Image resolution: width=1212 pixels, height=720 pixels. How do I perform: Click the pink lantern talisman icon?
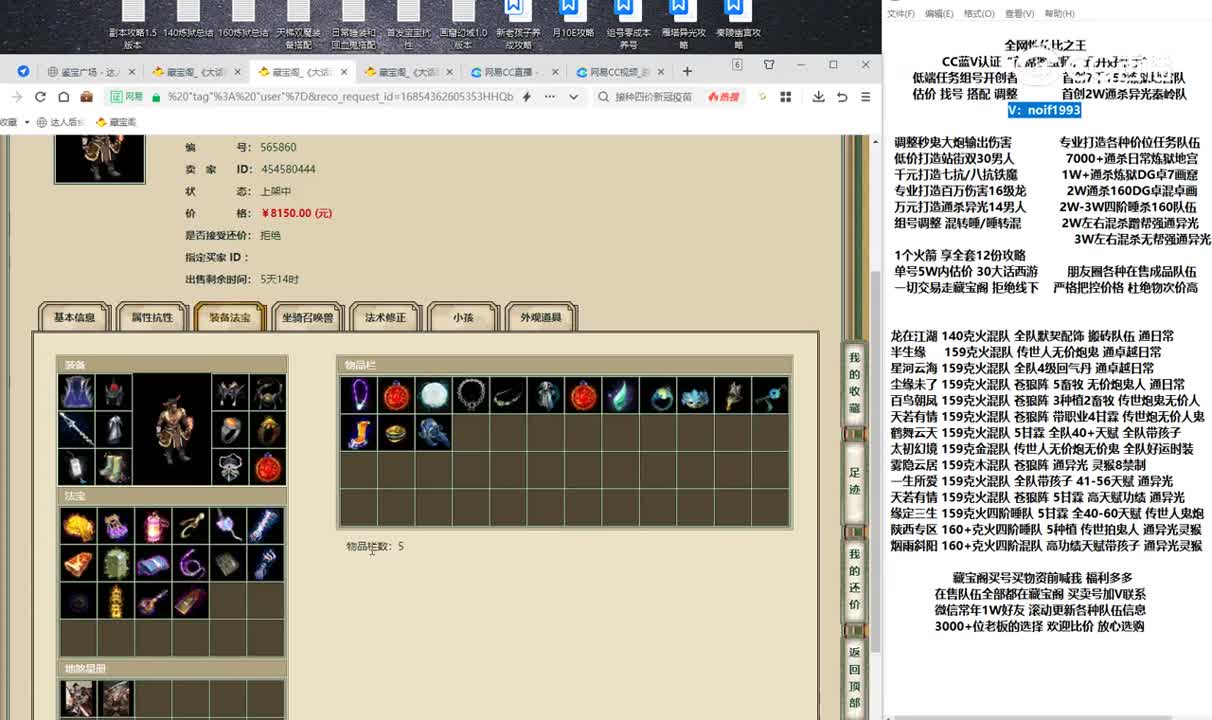pyautogui.click(x=153, y=526)
